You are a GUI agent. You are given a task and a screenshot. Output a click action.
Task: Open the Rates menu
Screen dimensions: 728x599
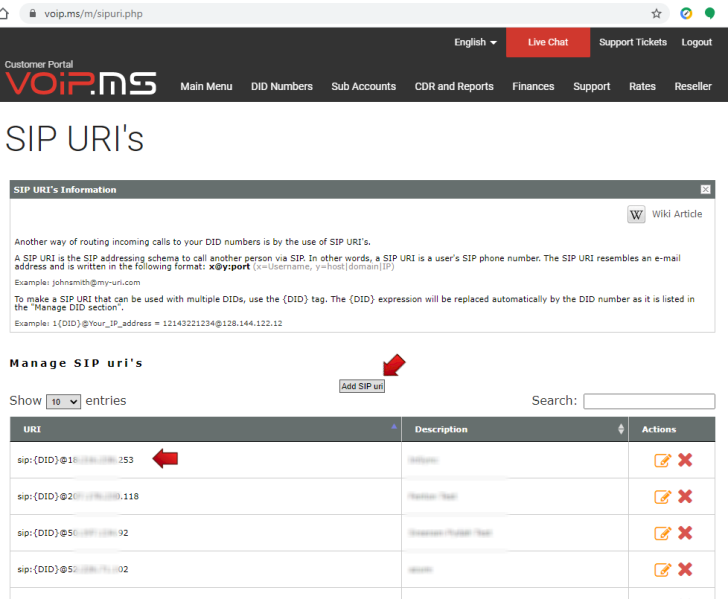click(642, 86)
